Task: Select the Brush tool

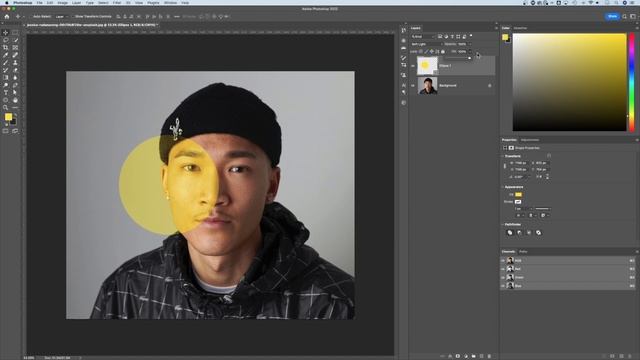Action: [x=6, y=63]
